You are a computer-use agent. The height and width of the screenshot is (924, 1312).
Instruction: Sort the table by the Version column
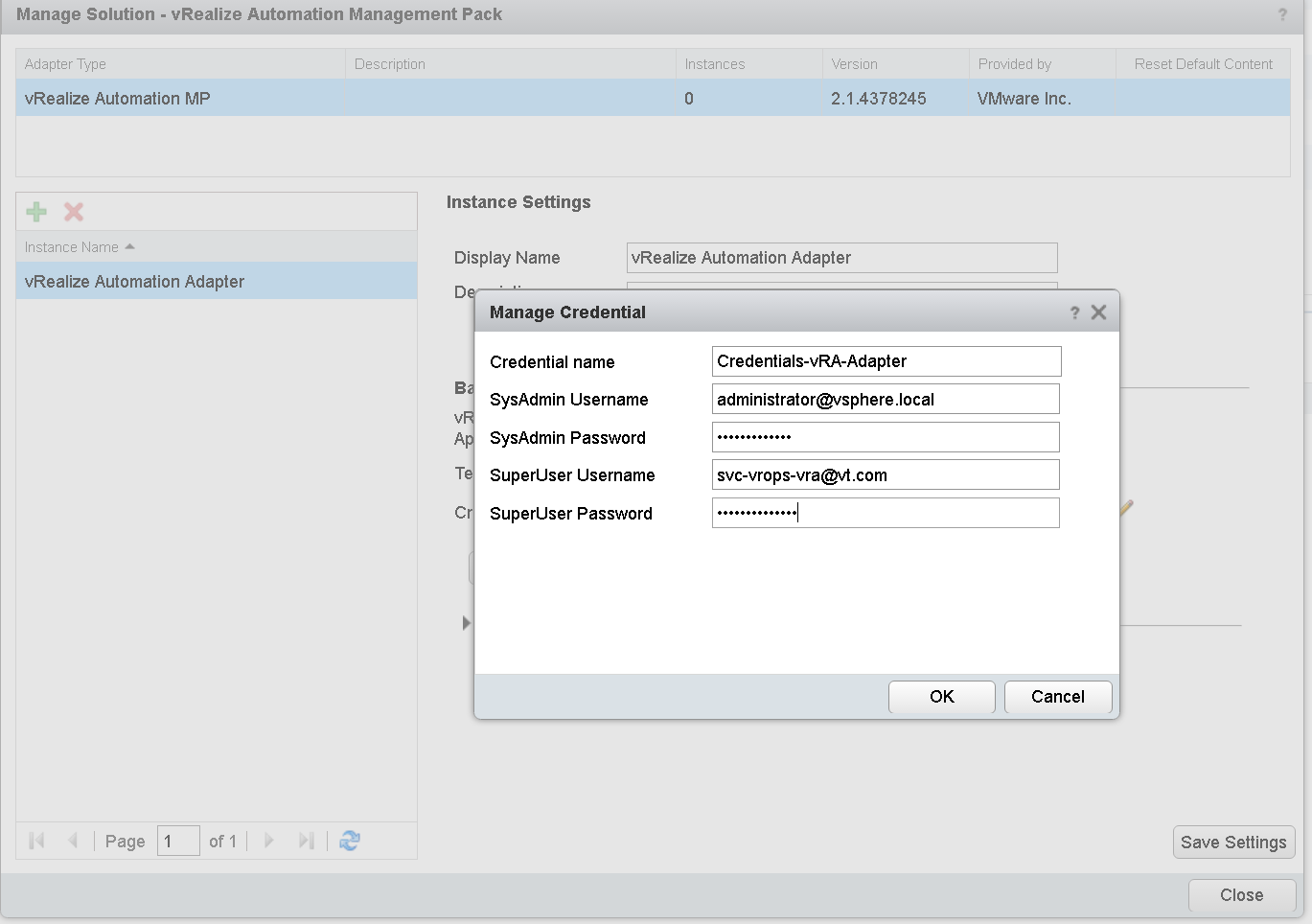(855, 63)
